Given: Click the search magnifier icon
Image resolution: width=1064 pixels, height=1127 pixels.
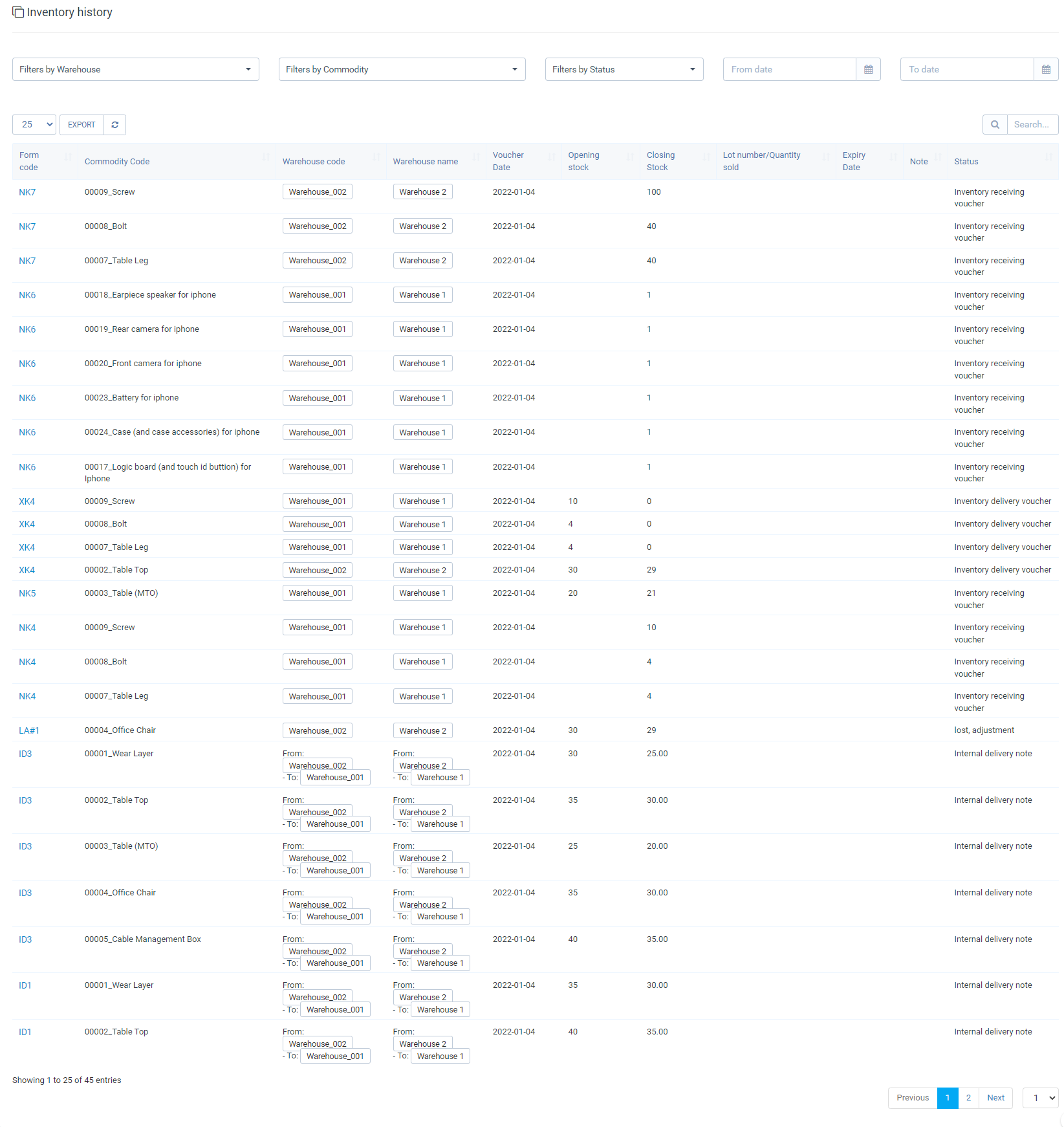Looking at the screenshot, I should pyautogui.click(x=995, y=125).
